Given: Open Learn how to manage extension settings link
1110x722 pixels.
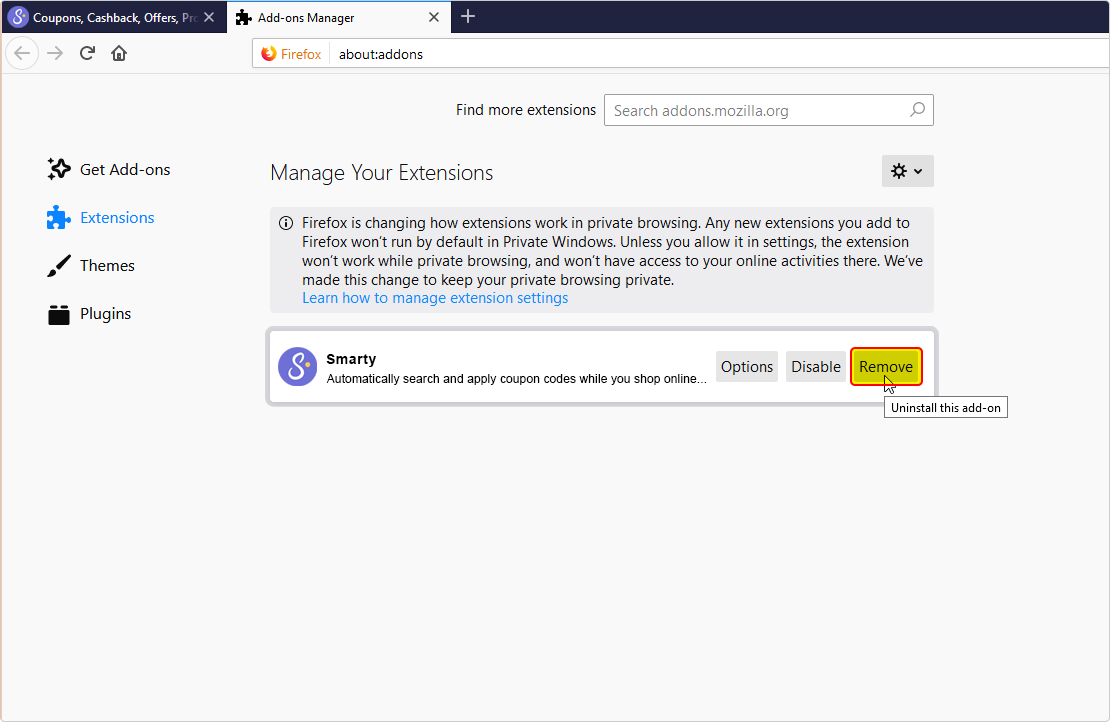Looking at the screenshot, I should pyautogui.click(x=435, y=298).
